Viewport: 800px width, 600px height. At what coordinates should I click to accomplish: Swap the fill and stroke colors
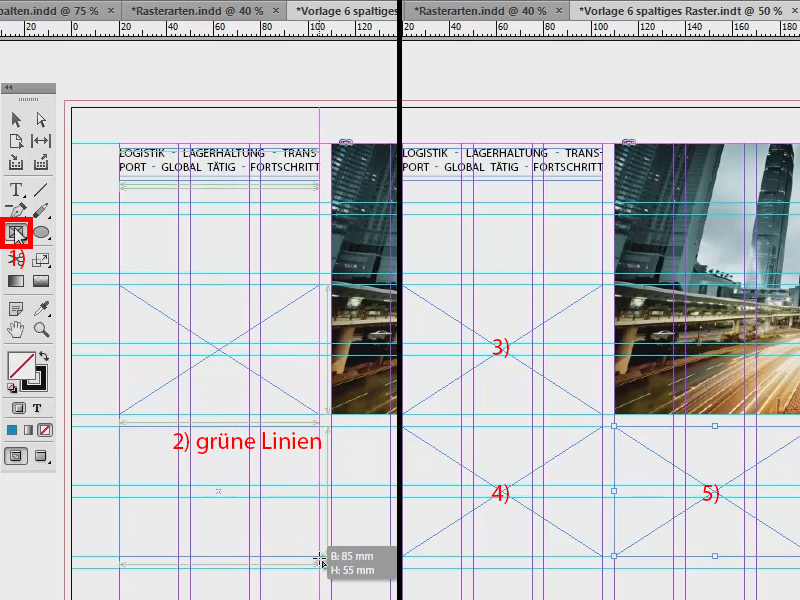[x=43, y=355]
